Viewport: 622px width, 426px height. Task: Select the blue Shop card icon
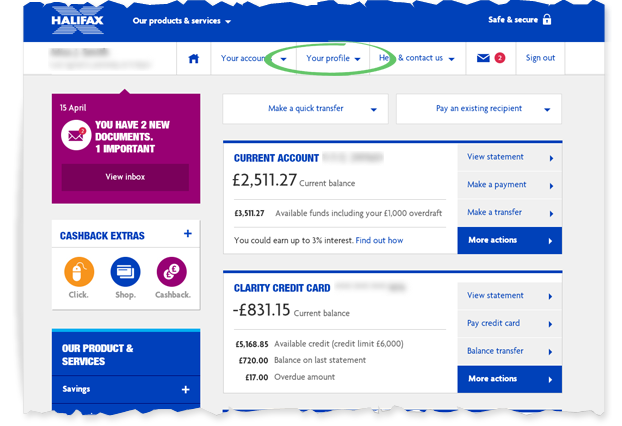pyautogui.click(x=125, y=272)
